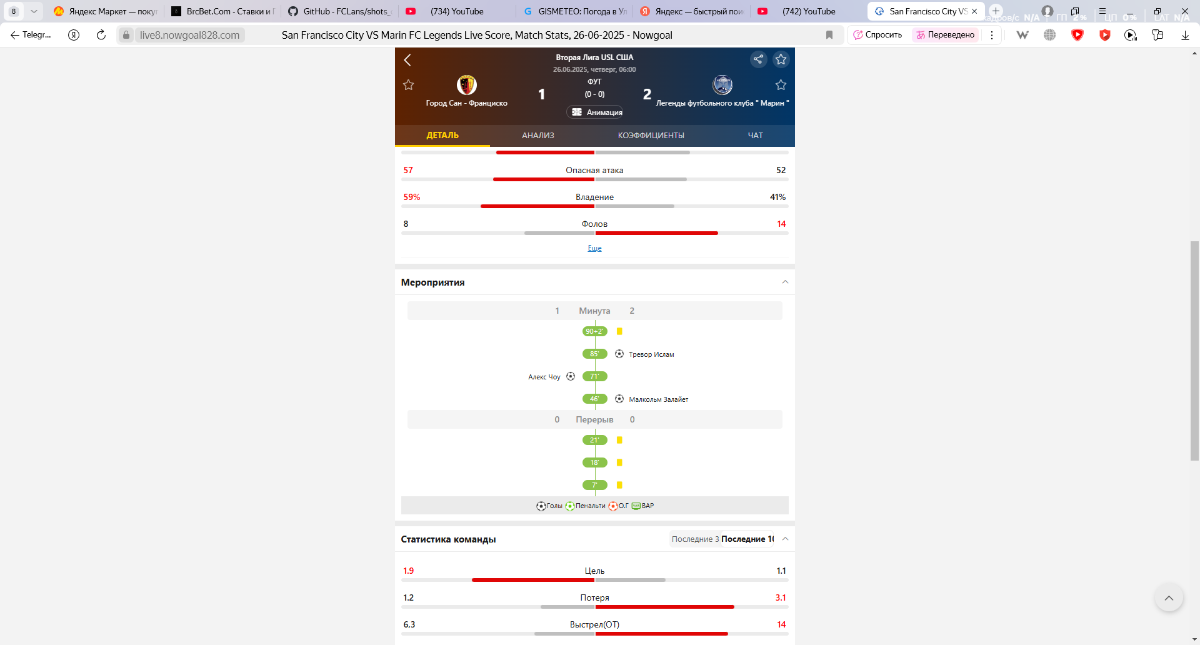The image size is (1200, 645).
Task: Open the Анимация match animation button
Action: (x=595, y=112)
